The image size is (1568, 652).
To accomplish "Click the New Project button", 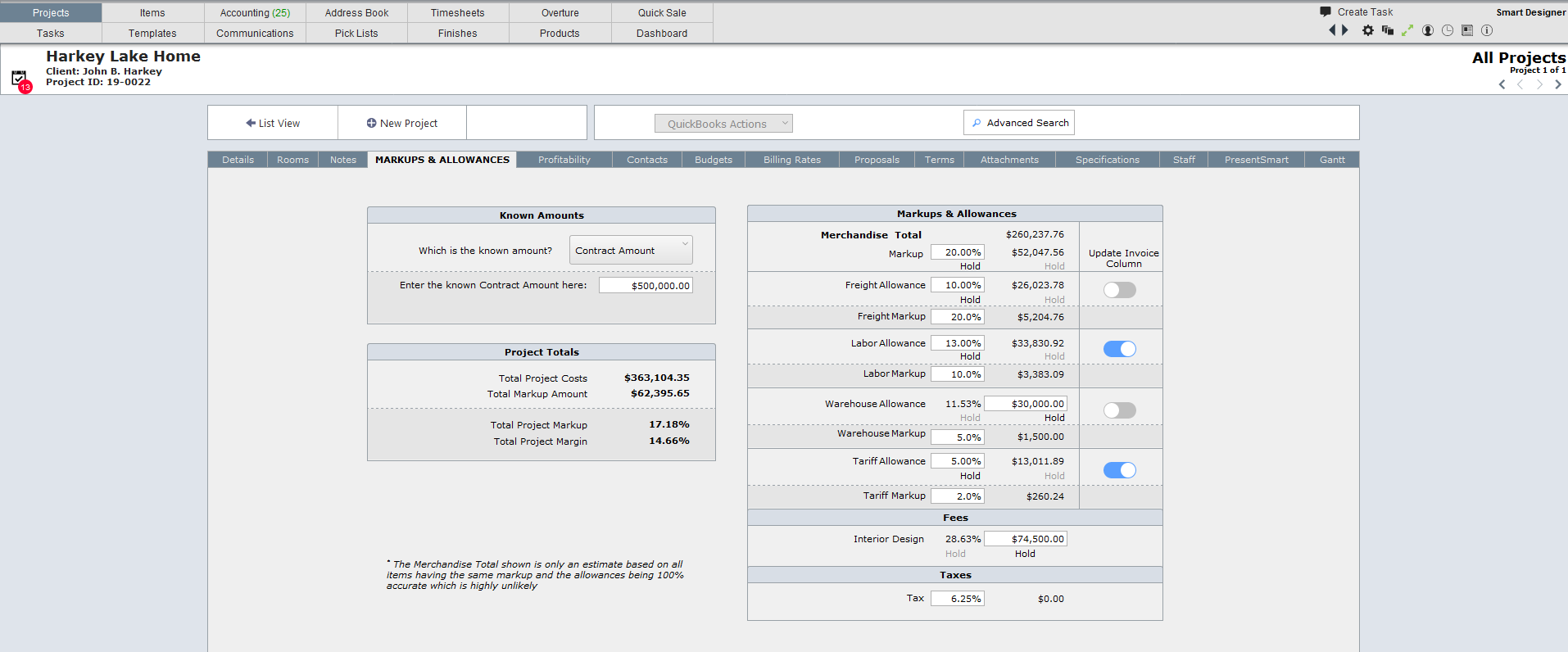I will 402,123.
